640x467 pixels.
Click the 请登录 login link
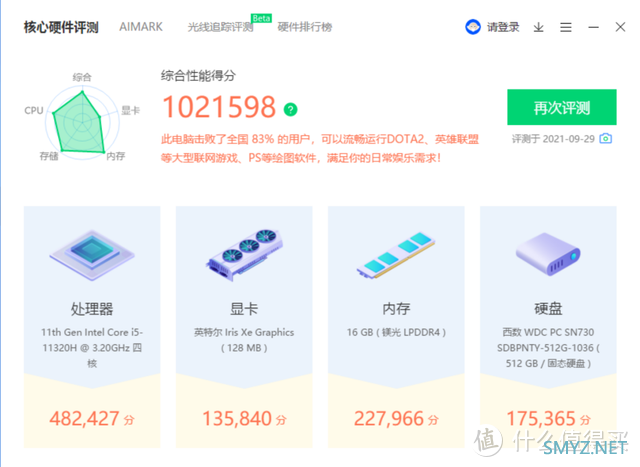[503, 27]
